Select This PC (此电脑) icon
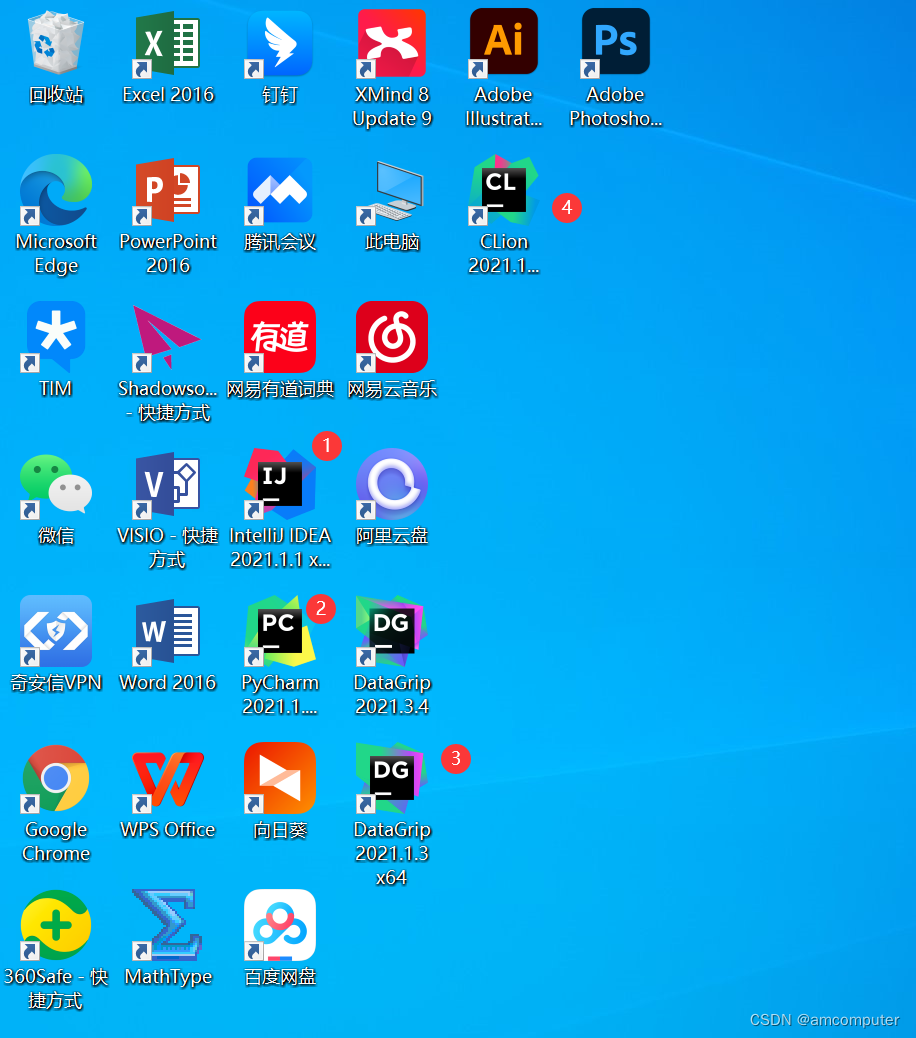This screenshot has width=916, height=1038. (x=392, y=192)
